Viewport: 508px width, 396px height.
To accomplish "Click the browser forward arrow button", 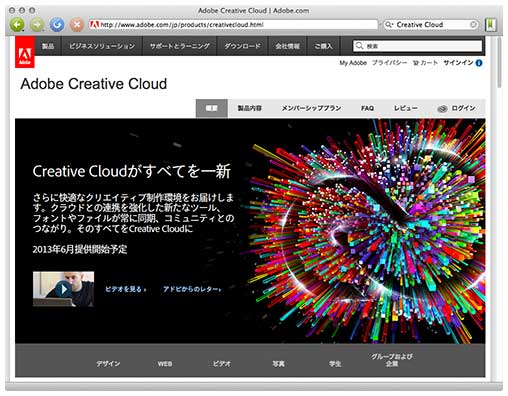I will [x=37, y=25].
